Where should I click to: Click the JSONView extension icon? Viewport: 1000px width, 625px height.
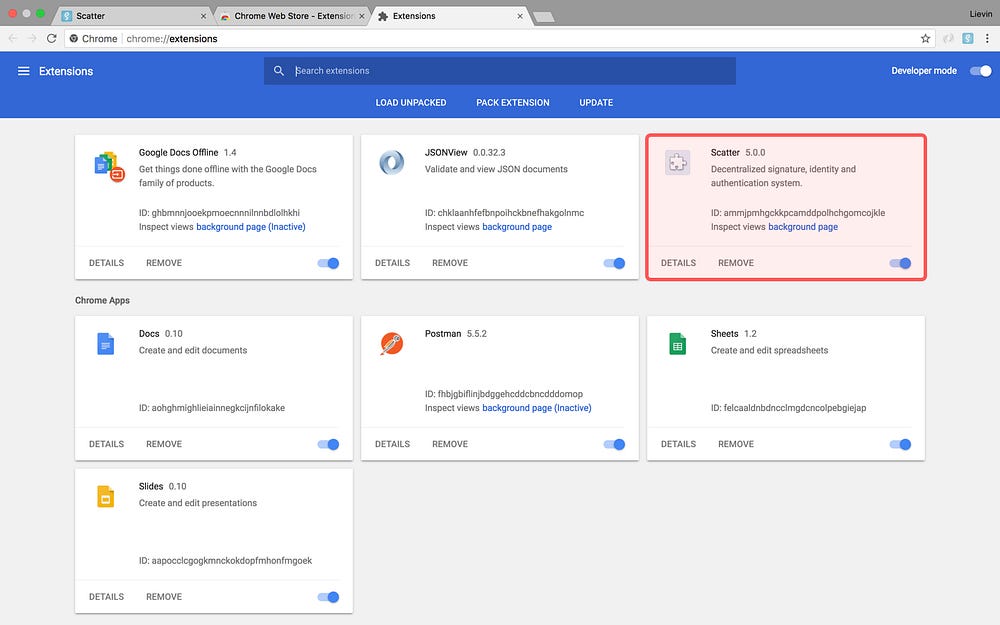392,163
